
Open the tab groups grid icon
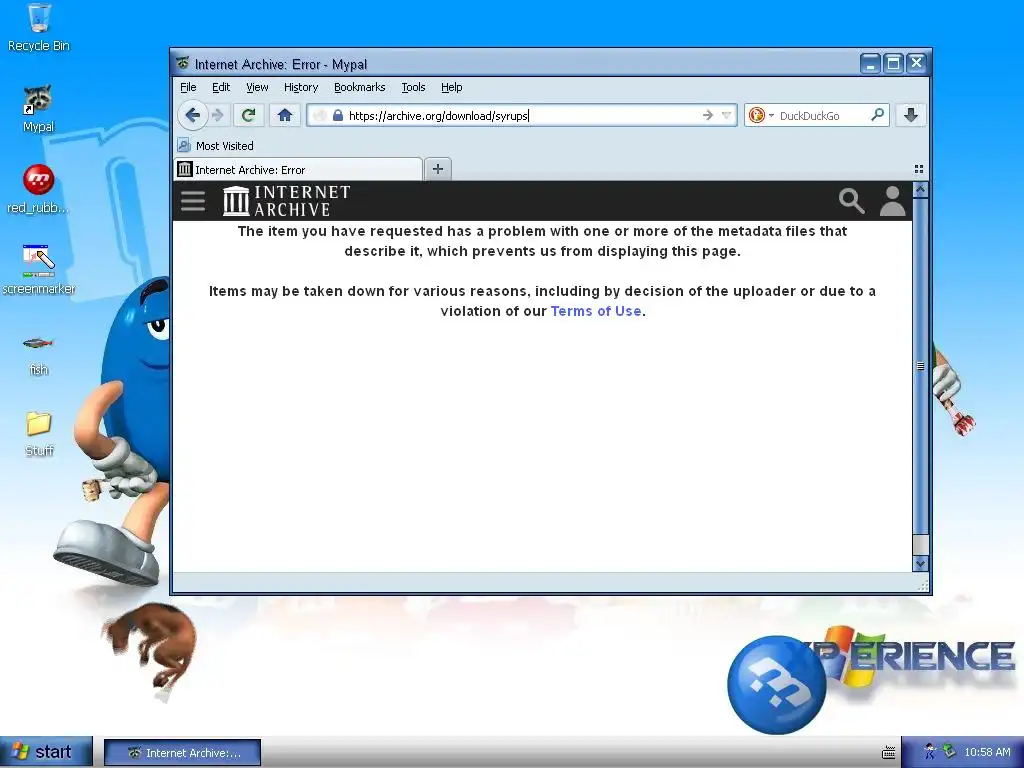tap(919, 169)
